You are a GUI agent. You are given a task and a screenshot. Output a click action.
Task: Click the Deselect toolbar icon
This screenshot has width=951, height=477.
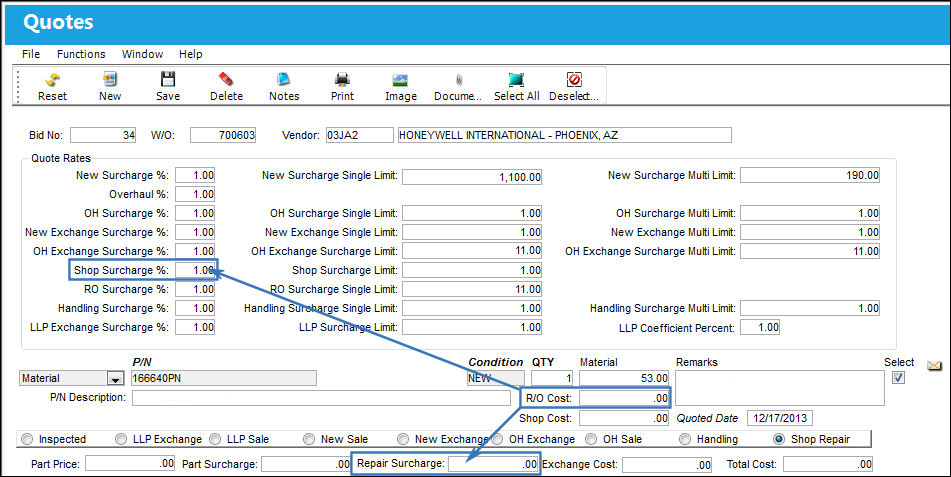point(574,80)
